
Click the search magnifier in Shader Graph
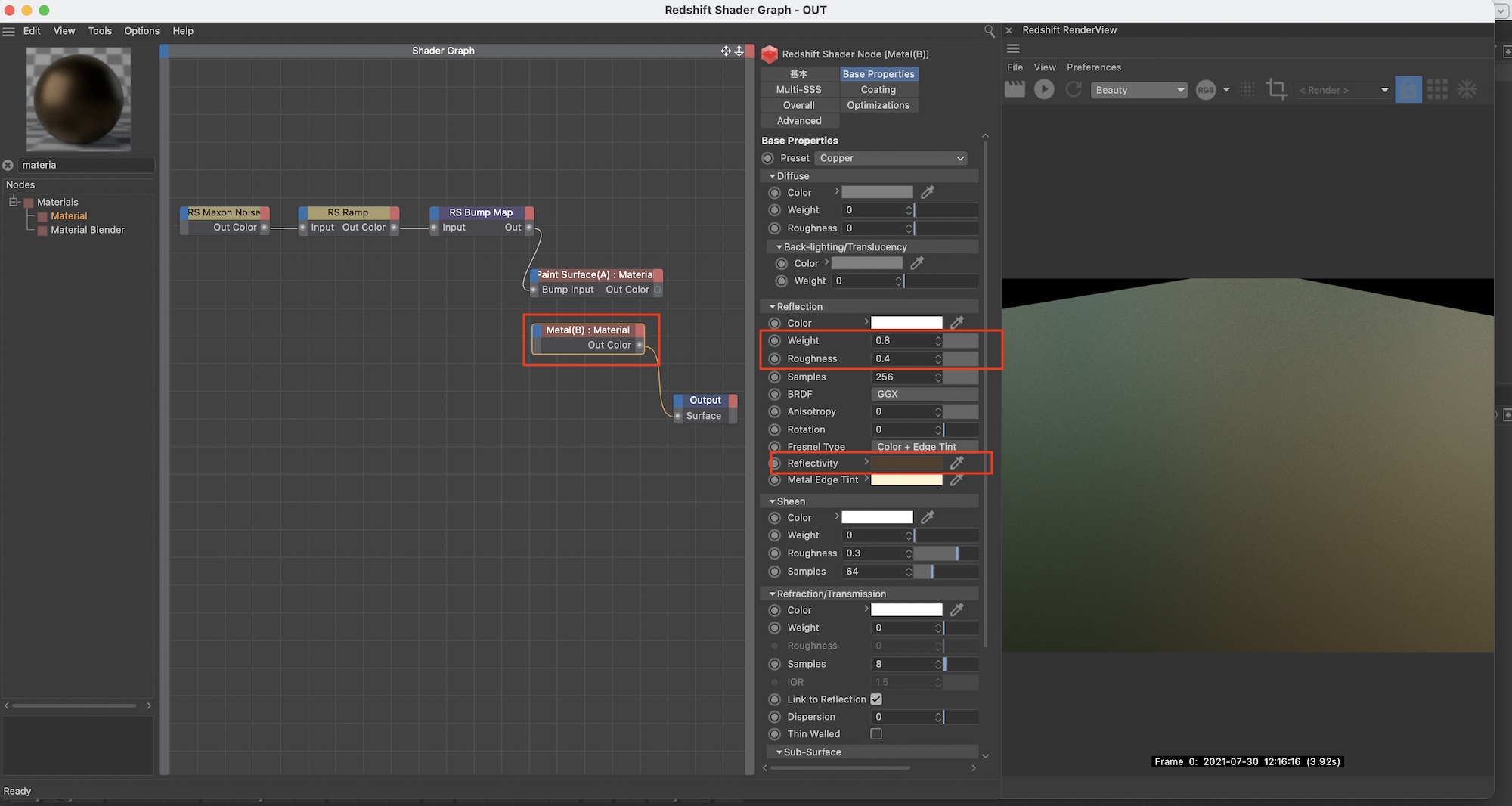(989, 31)
